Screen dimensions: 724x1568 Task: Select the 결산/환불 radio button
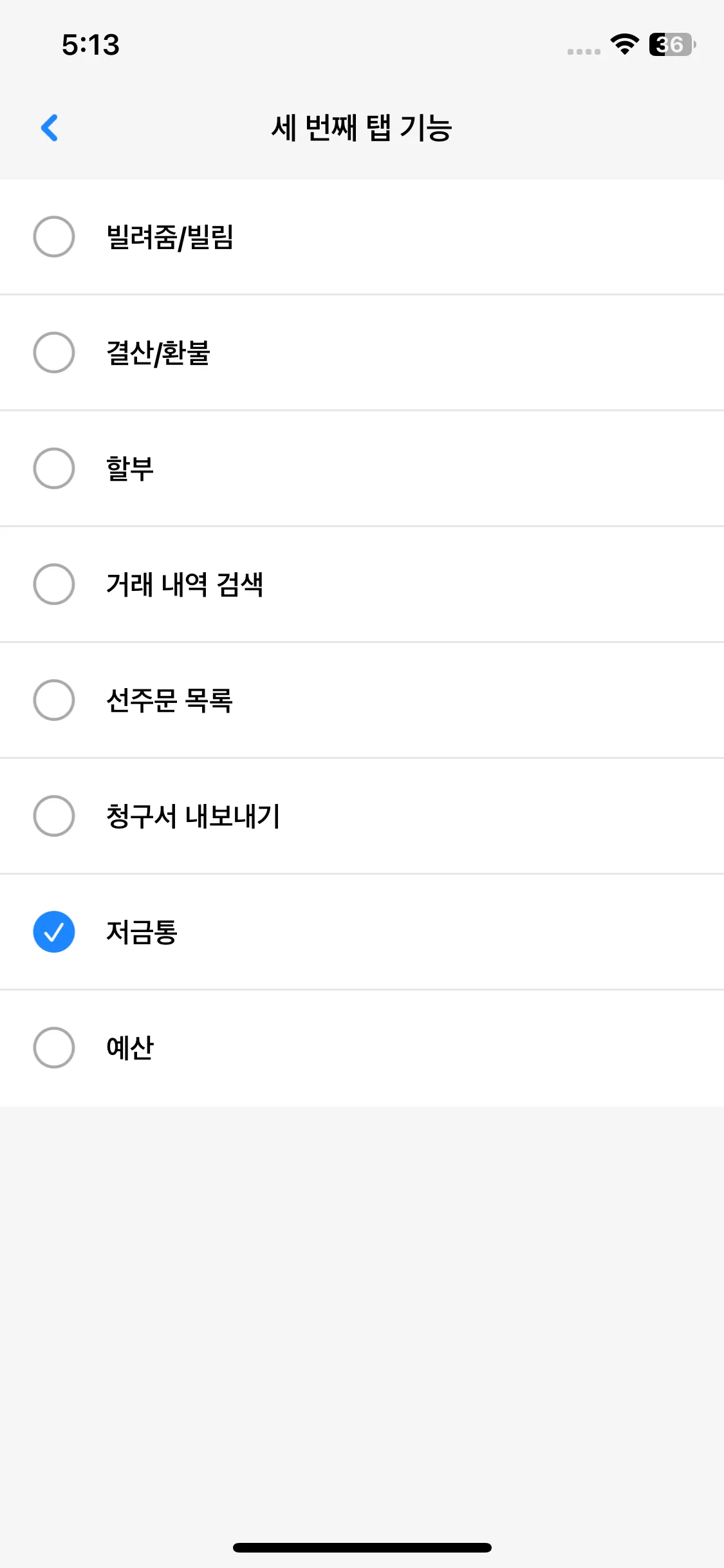[54, 352]
